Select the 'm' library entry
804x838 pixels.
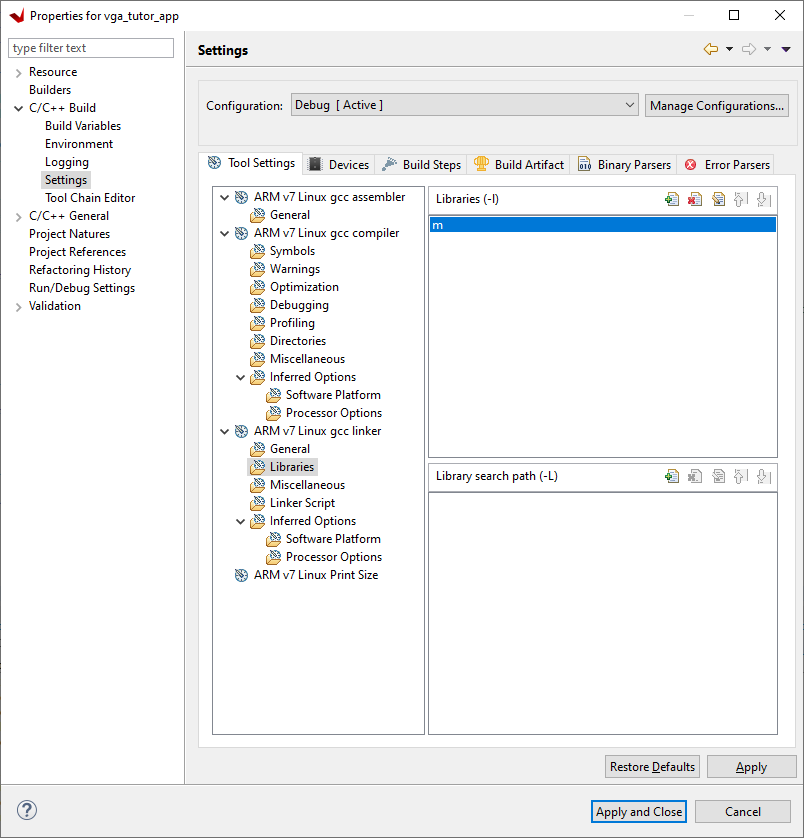coord(602,225)
